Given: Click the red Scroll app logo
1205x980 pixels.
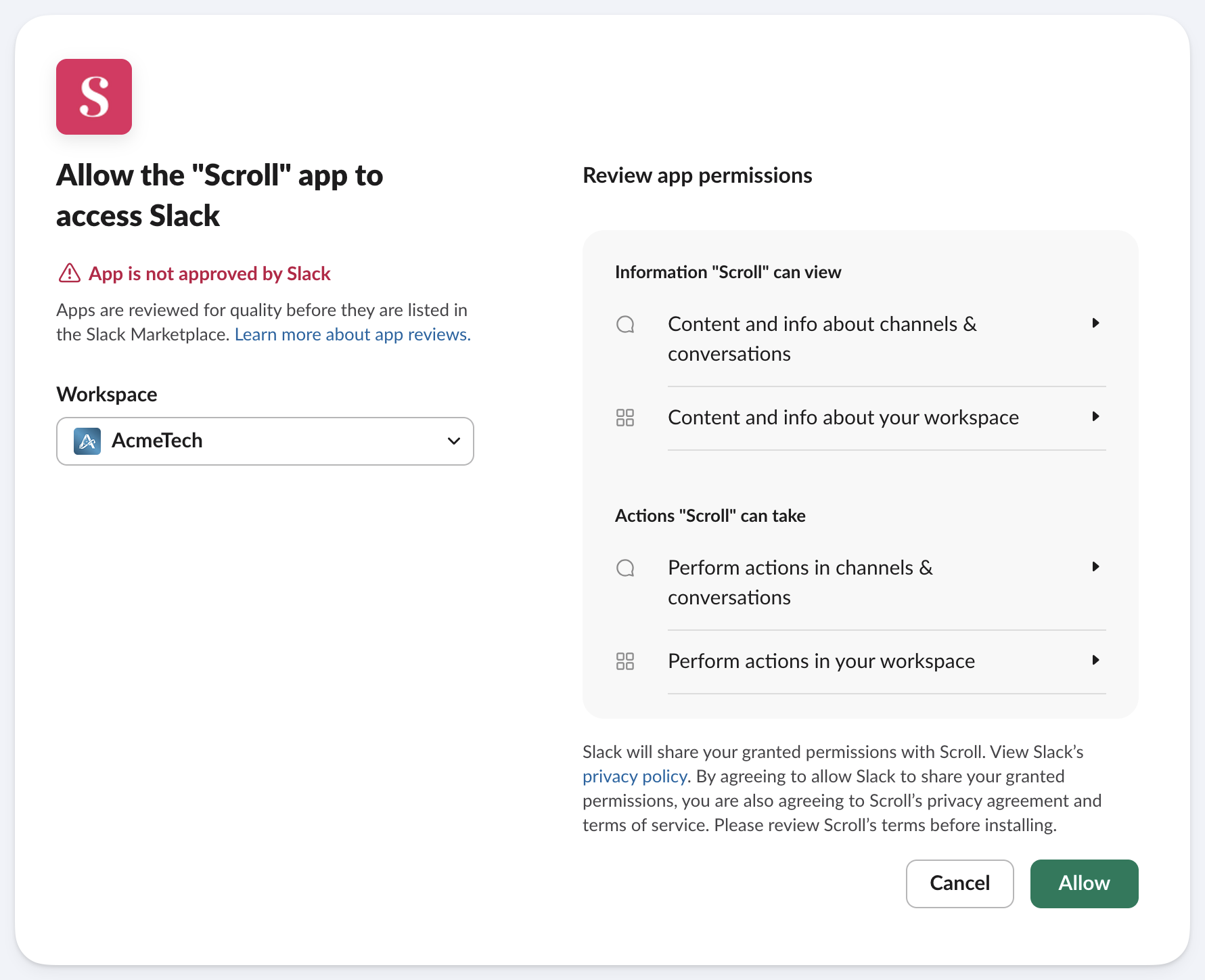Looking at the screenshot, I should coord(94,97).
